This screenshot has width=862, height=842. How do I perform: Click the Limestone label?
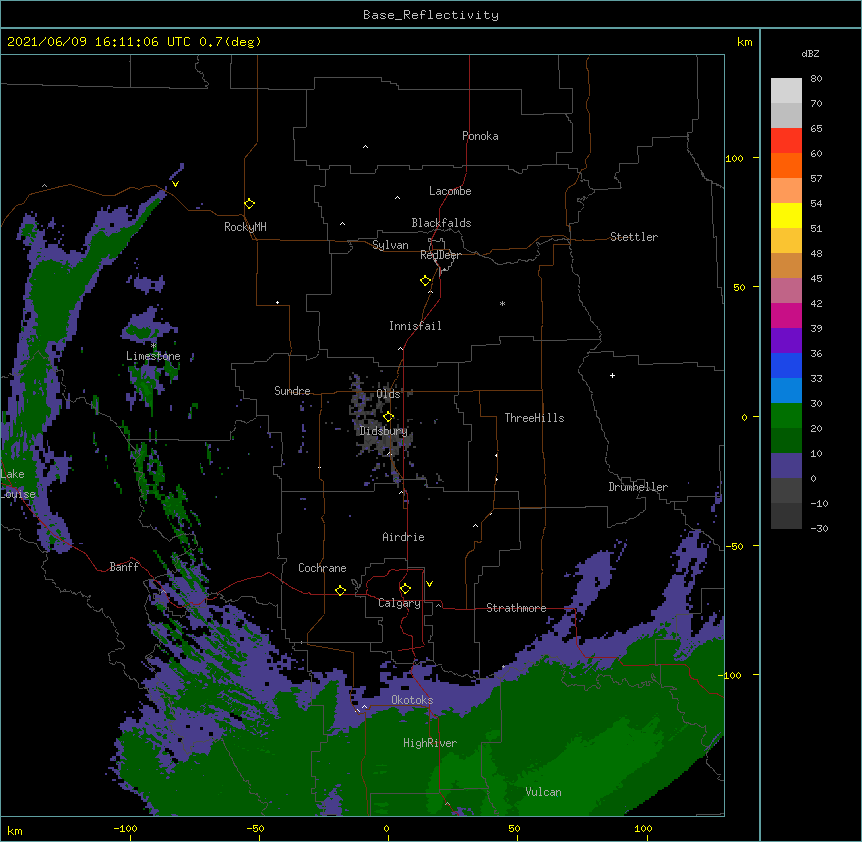click(x=153, y=356)
